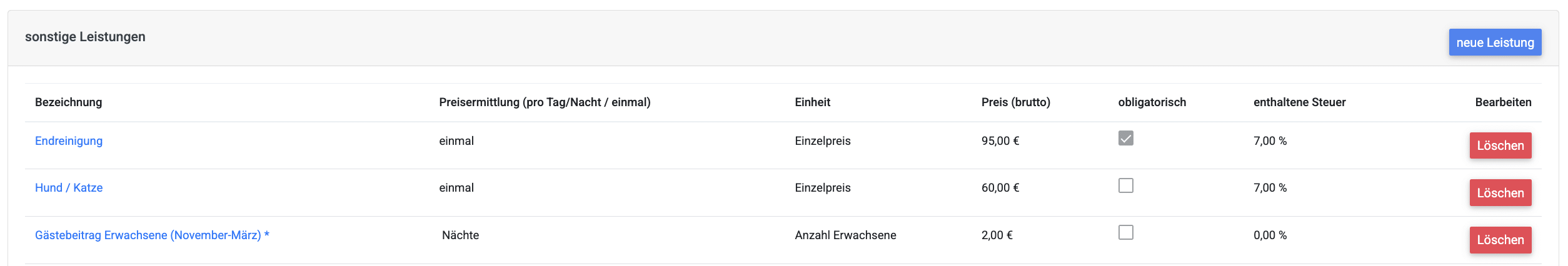
Task: Click the 95,00 € price cell
Action: point(1000,141)
